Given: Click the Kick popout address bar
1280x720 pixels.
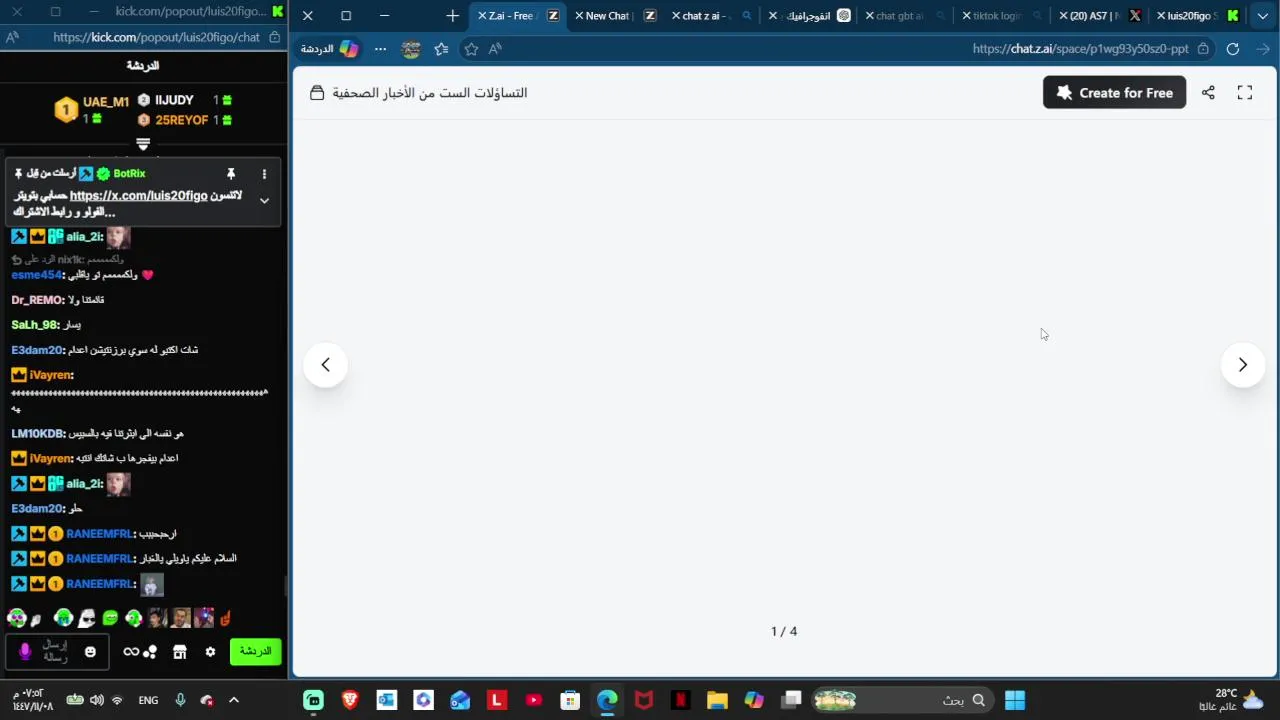Looking at the screenshot, I should click(156, 37).
